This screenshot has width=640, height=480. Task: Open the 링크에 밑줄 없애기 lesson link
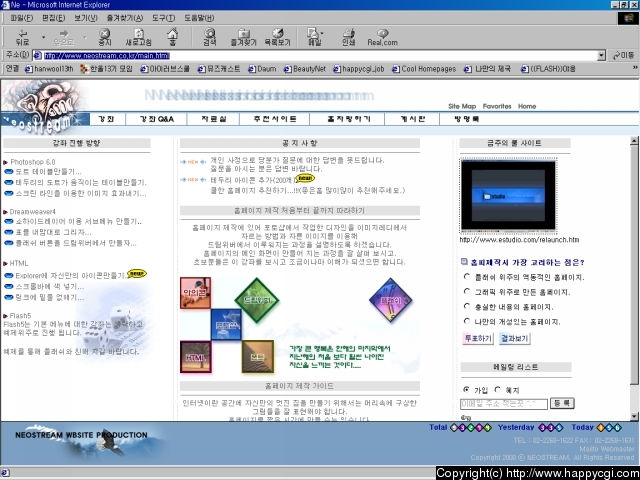point(50,297)
